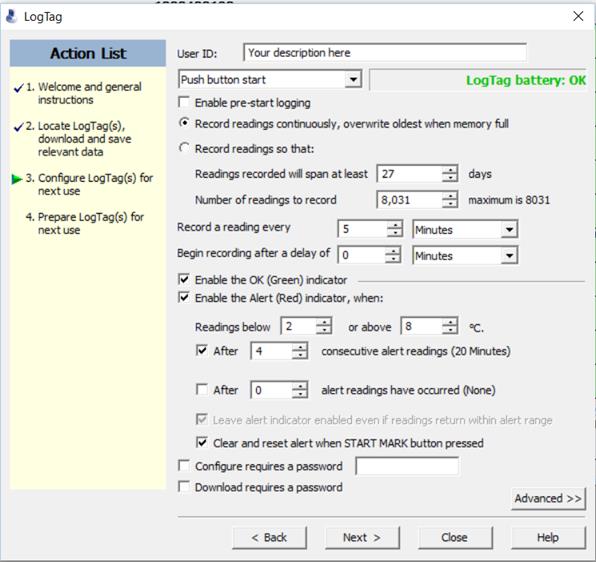Click the 'or above' temperature field
The height and width of the screenshot is (562, 596).
click(x=422, y=326)
